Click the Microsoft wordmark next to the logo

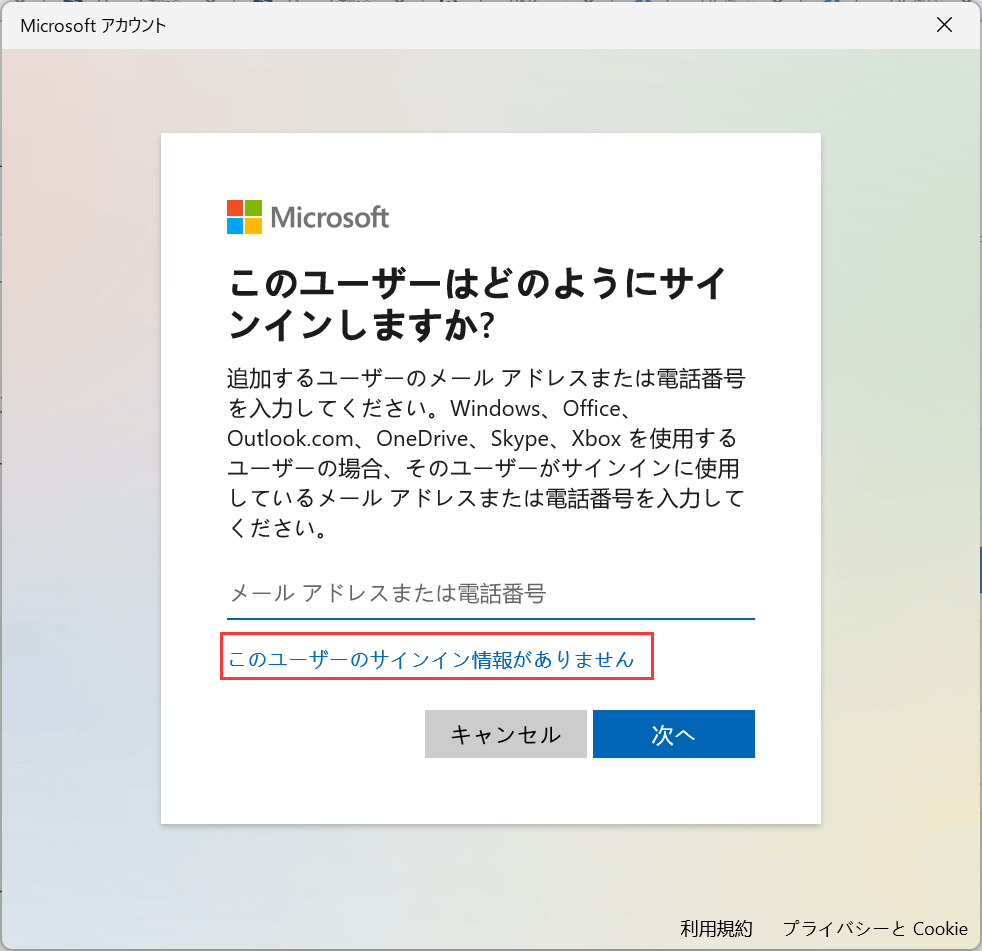[330, 216]
